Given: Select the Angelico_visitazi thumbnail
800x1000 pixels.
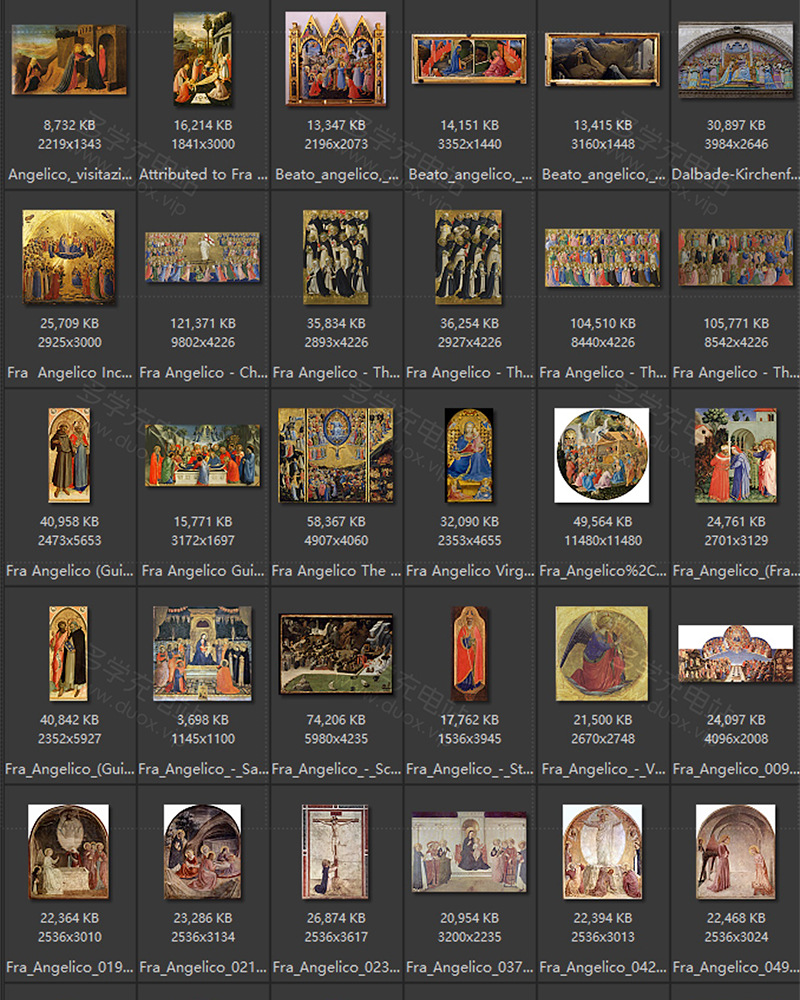Looking at the screenshot, I should 69,59.
